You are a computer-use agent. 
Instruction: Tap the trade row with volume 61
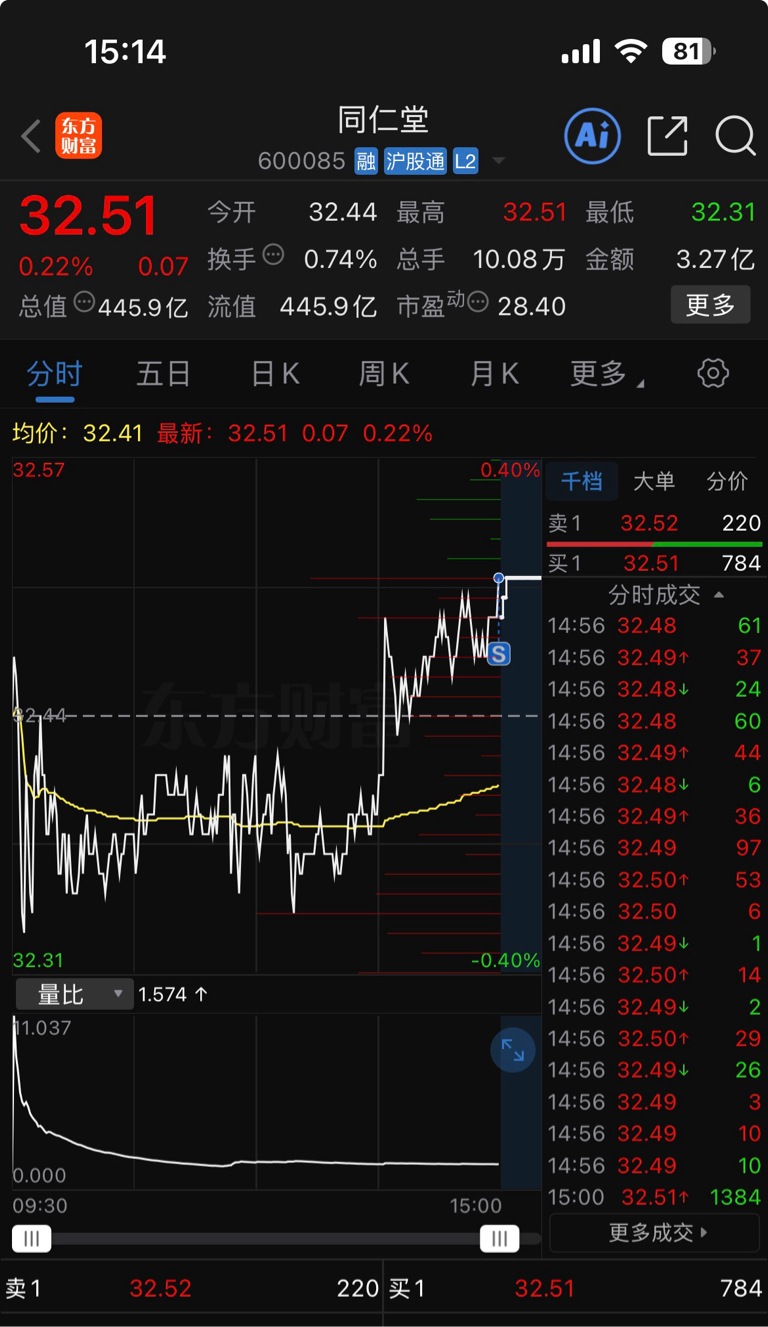pos(655,626)
